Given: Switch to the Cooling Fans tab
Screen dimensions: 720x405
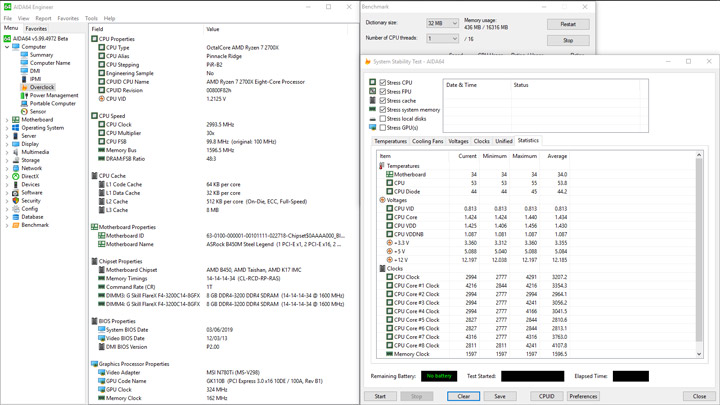Looking at the screenshot, I should point(428,141).
